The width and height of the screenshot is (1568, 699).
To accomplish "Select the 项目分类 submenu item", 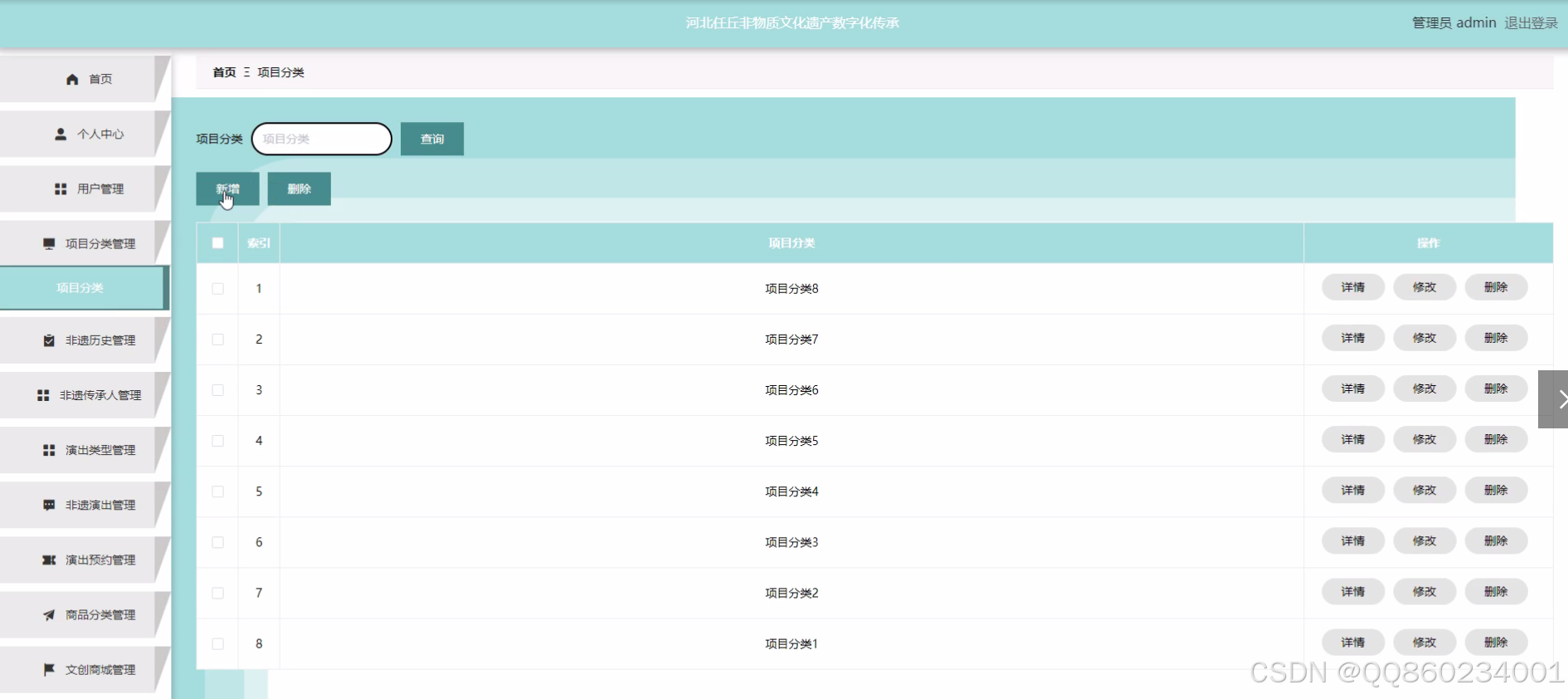I will click(85, 288).
